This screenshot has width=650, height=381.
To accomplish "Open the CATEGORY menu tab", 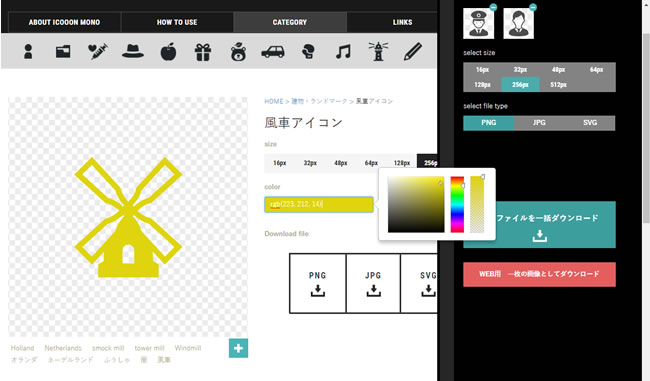I will point(290,22).
